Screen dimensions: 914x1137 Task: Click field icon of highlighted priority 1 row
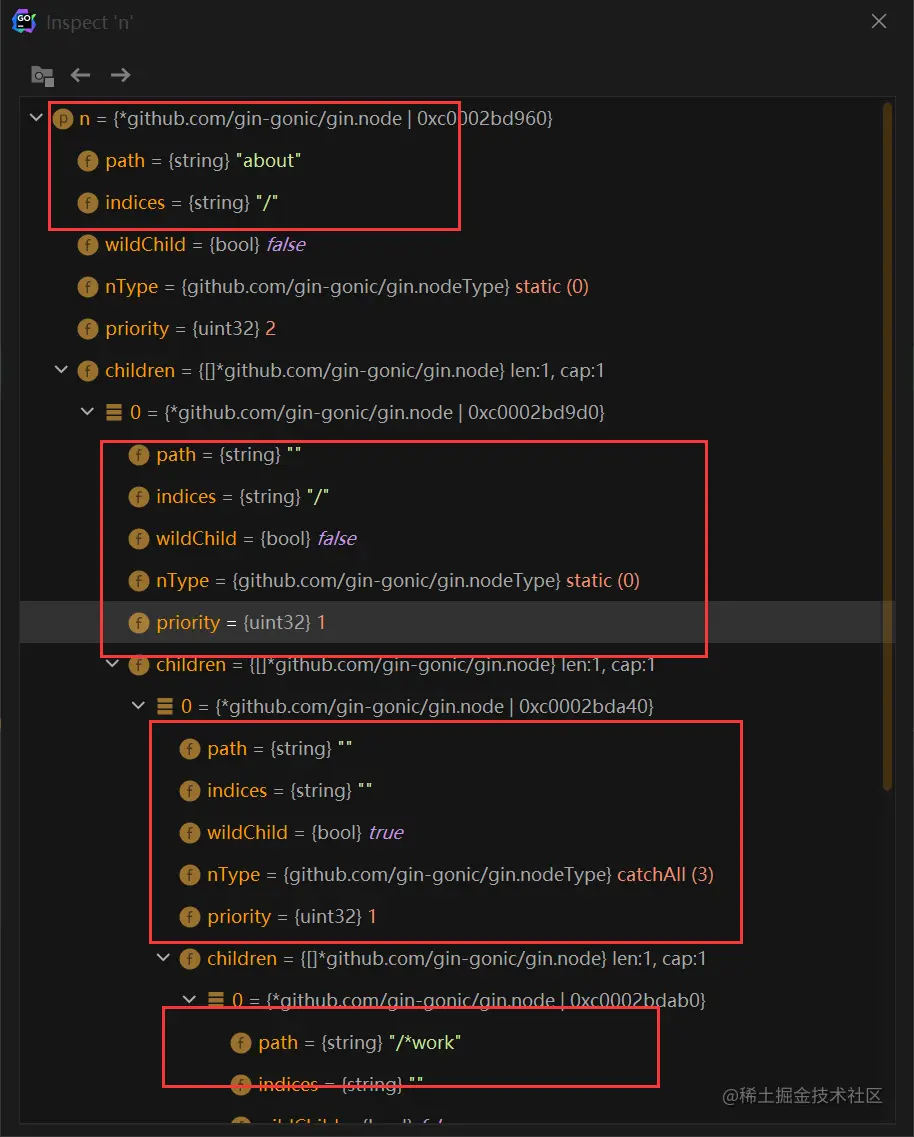pyautogui.click(x=139, y=622)
